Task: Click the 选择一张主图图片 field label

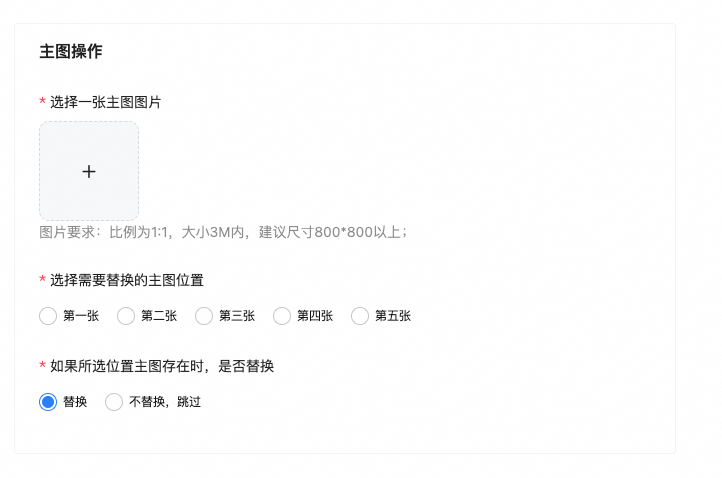Action: point(105,102)
